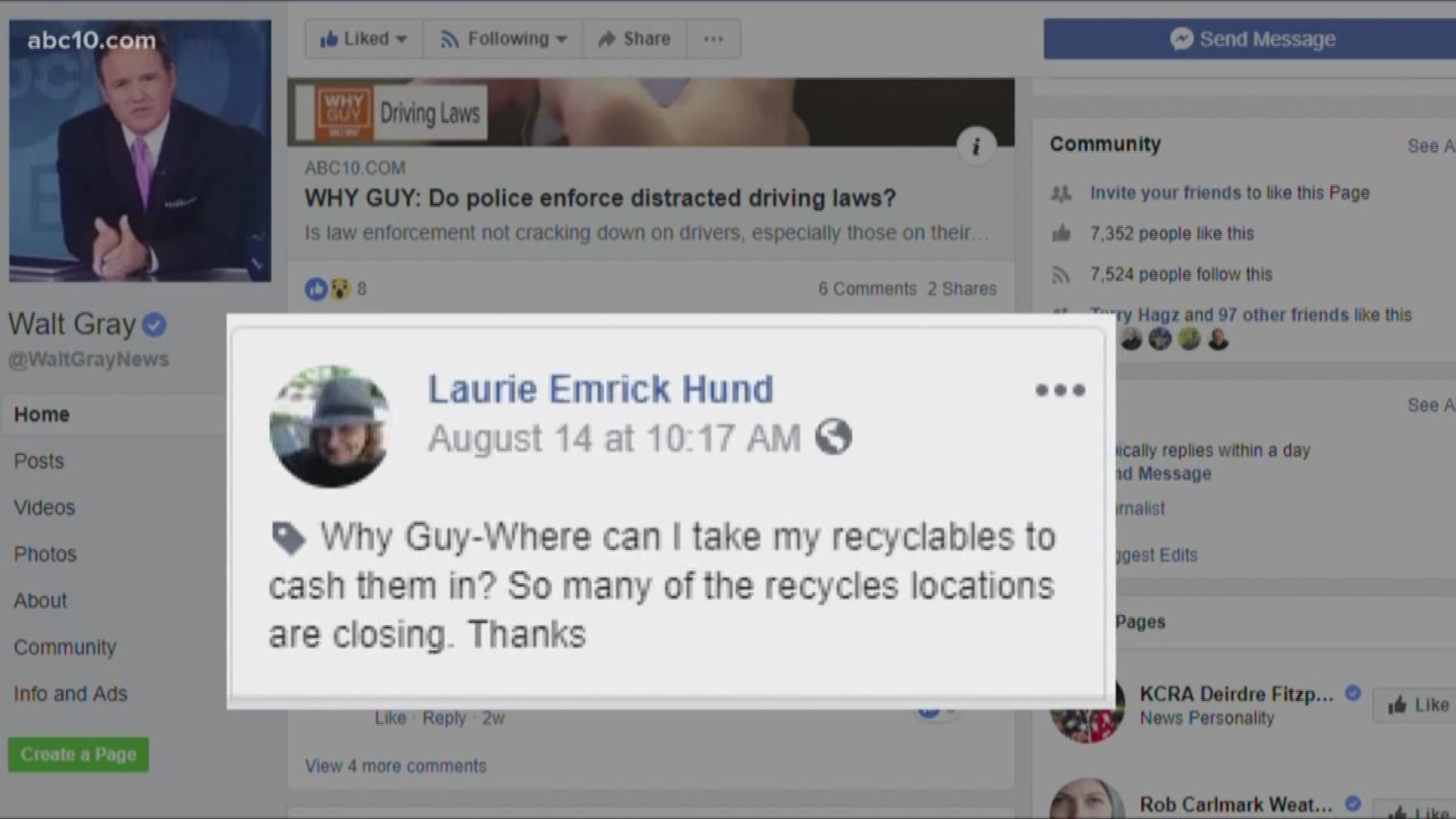Click See All in the Community section
This screenshot has width=1456, height=819.
pos(1431,146)
